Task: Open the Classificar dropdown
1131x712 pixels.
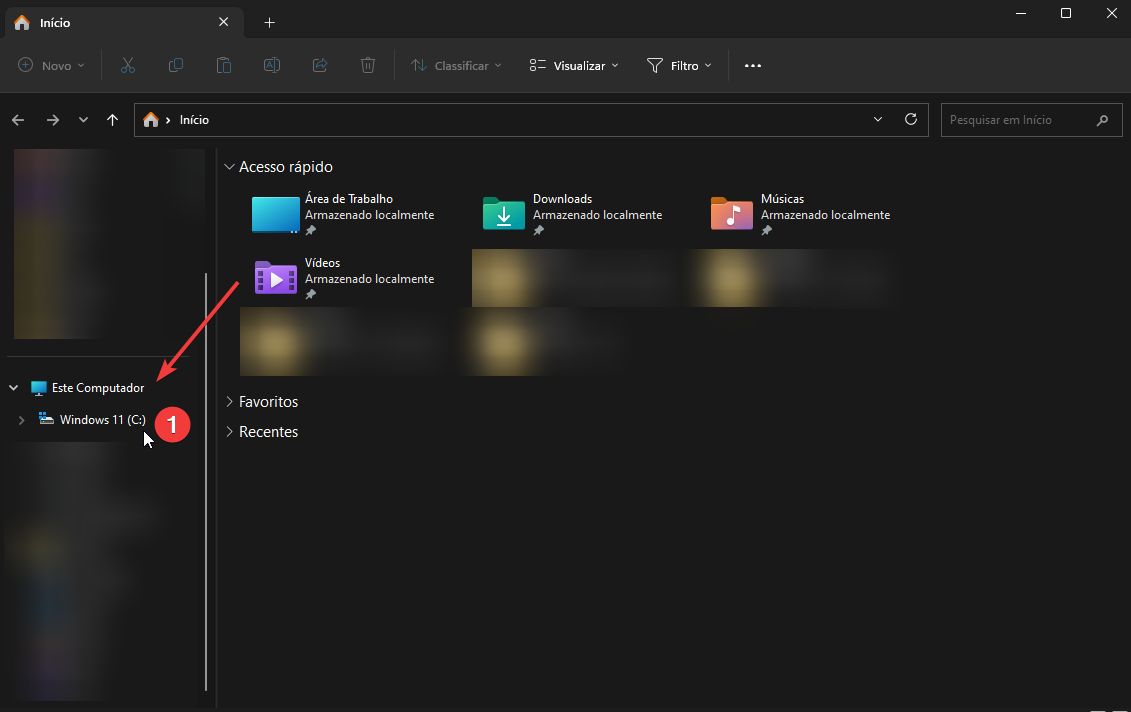Action: tap(456, 65)
